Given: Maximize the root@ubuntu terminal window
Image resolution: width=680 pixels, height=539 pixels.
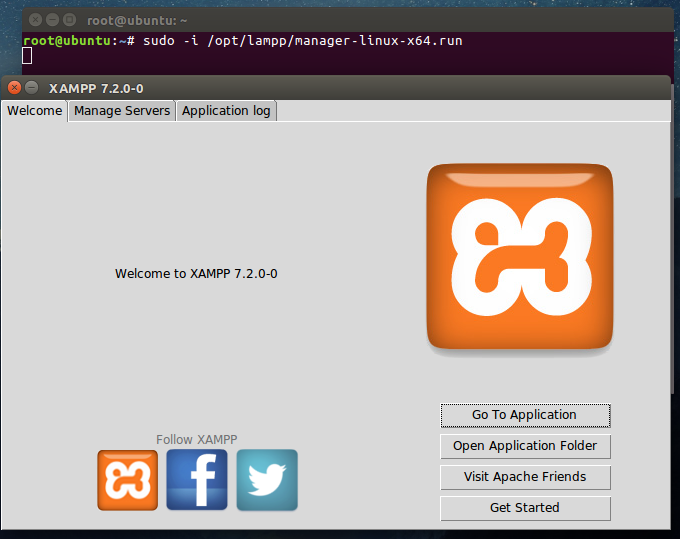Looking at the screenshot, I should 69,20.
